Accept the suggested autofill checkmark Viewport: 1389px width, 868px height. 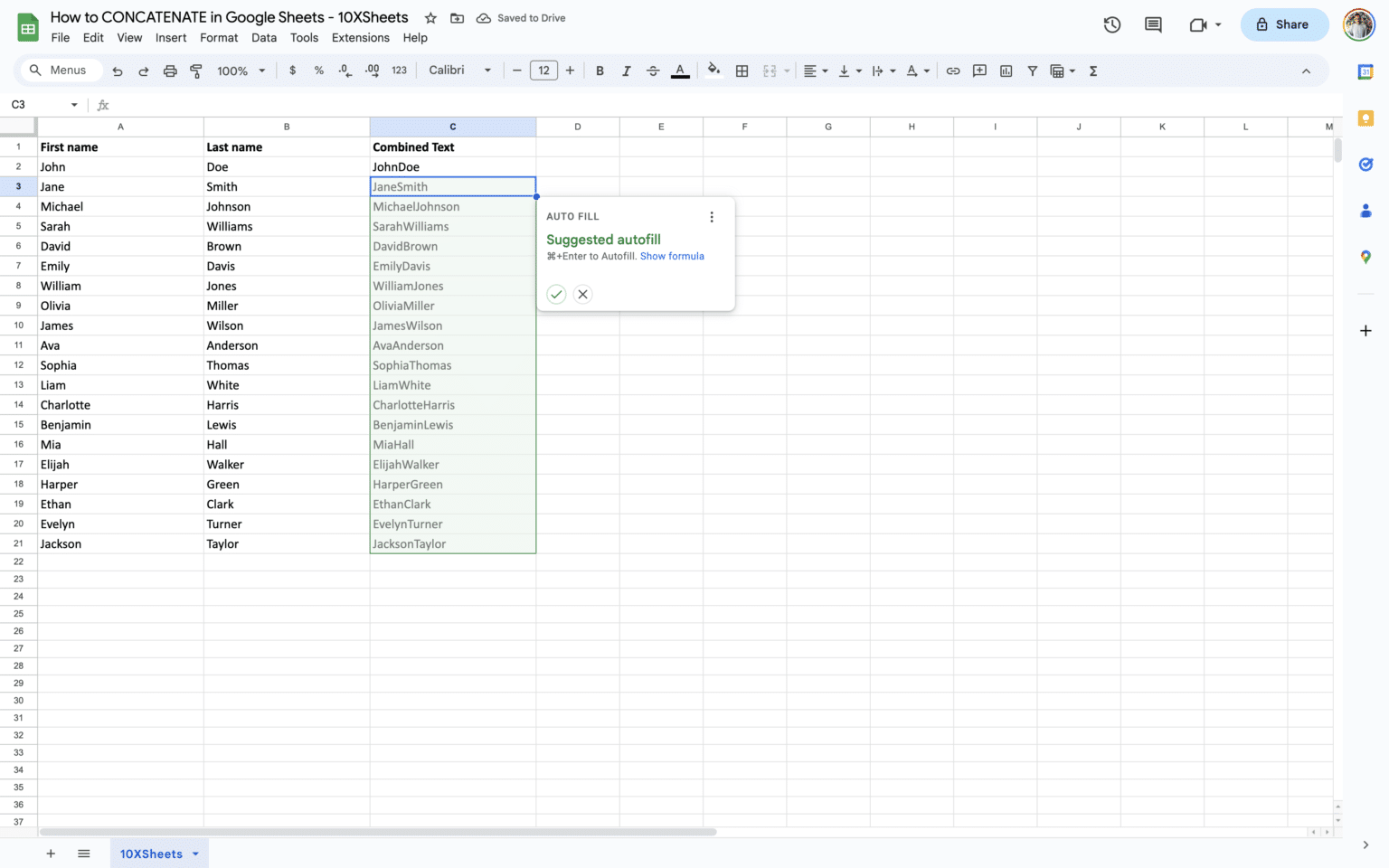[x=556, y=294]
